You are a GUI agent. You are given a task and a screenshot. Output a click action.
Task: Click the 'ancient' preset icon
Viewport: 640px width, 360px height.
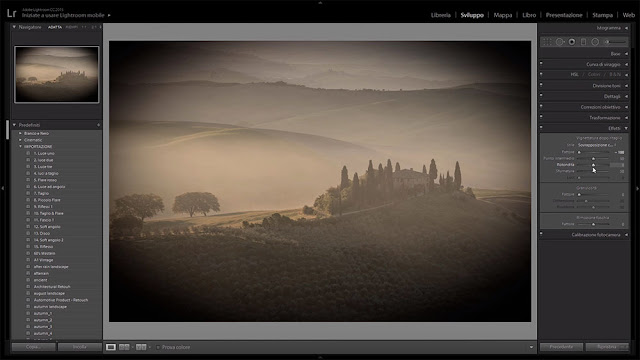click(28, 280)
